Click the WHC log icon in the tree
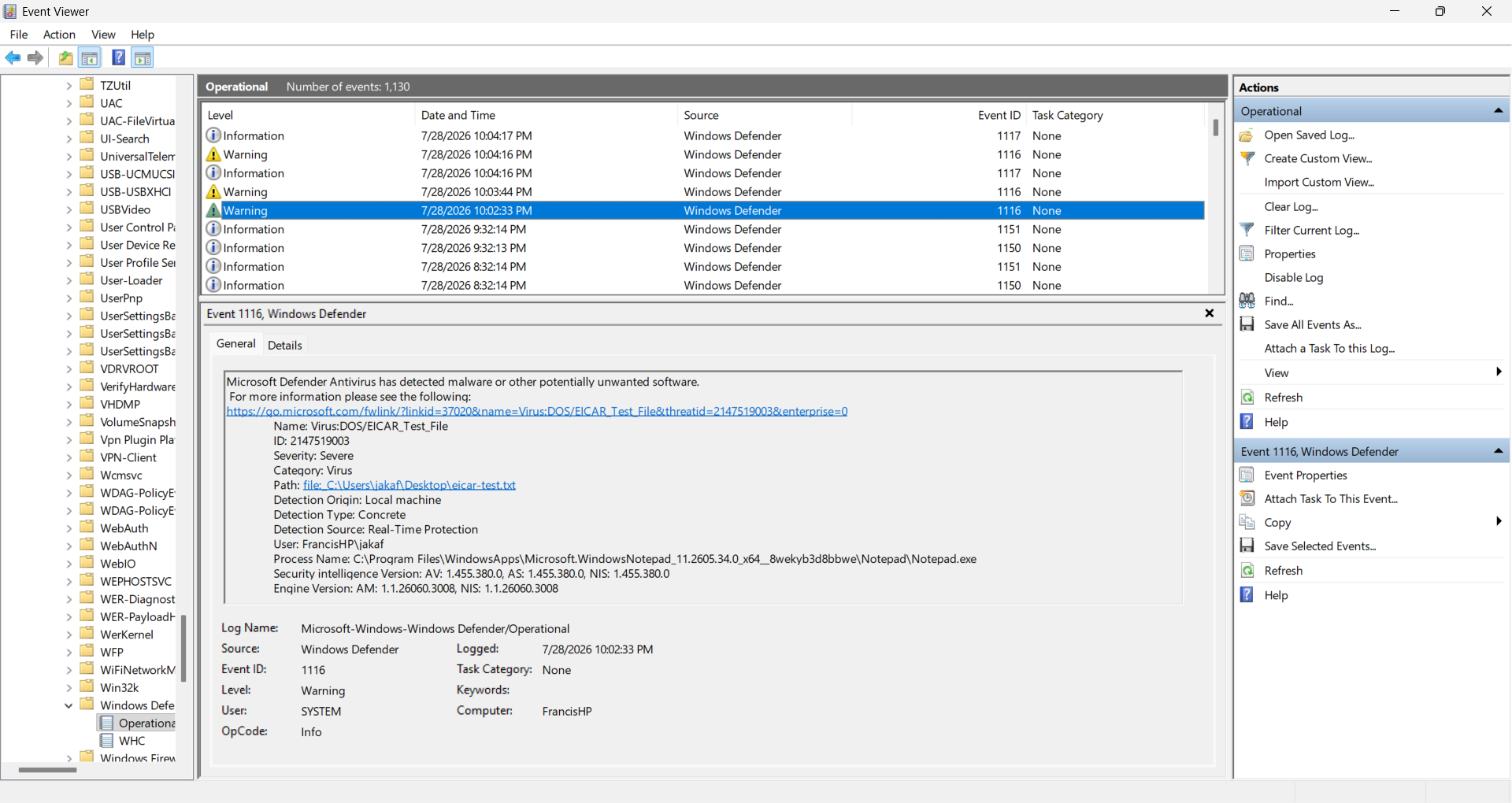The image size is (1512, 803). point(107,741)
